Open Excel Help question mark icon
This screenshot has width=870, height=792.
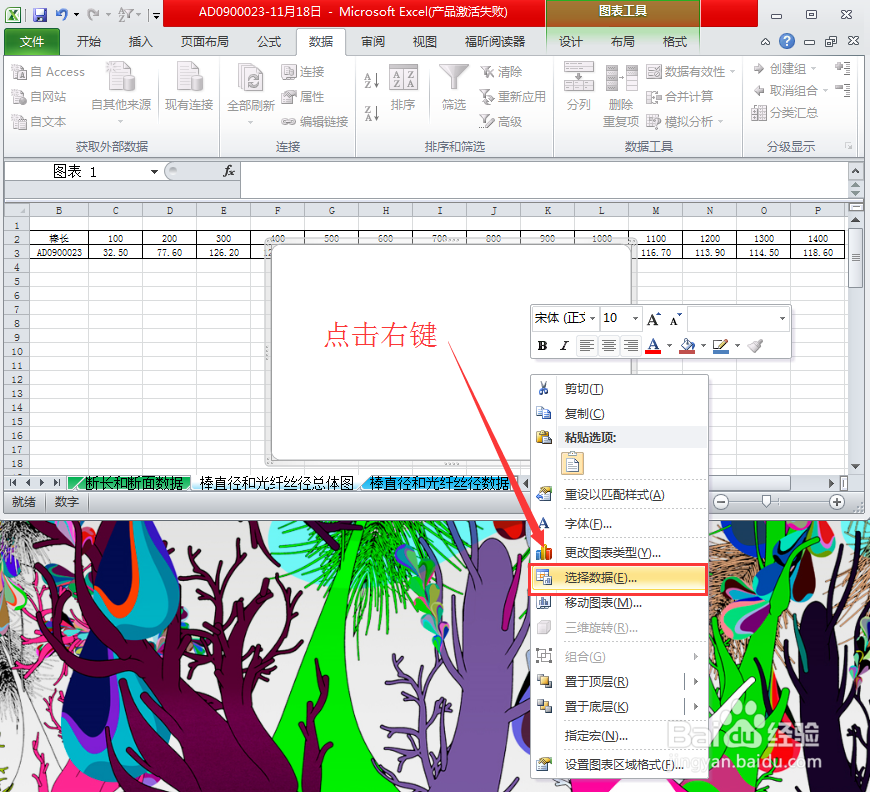[x=786, y=41]
